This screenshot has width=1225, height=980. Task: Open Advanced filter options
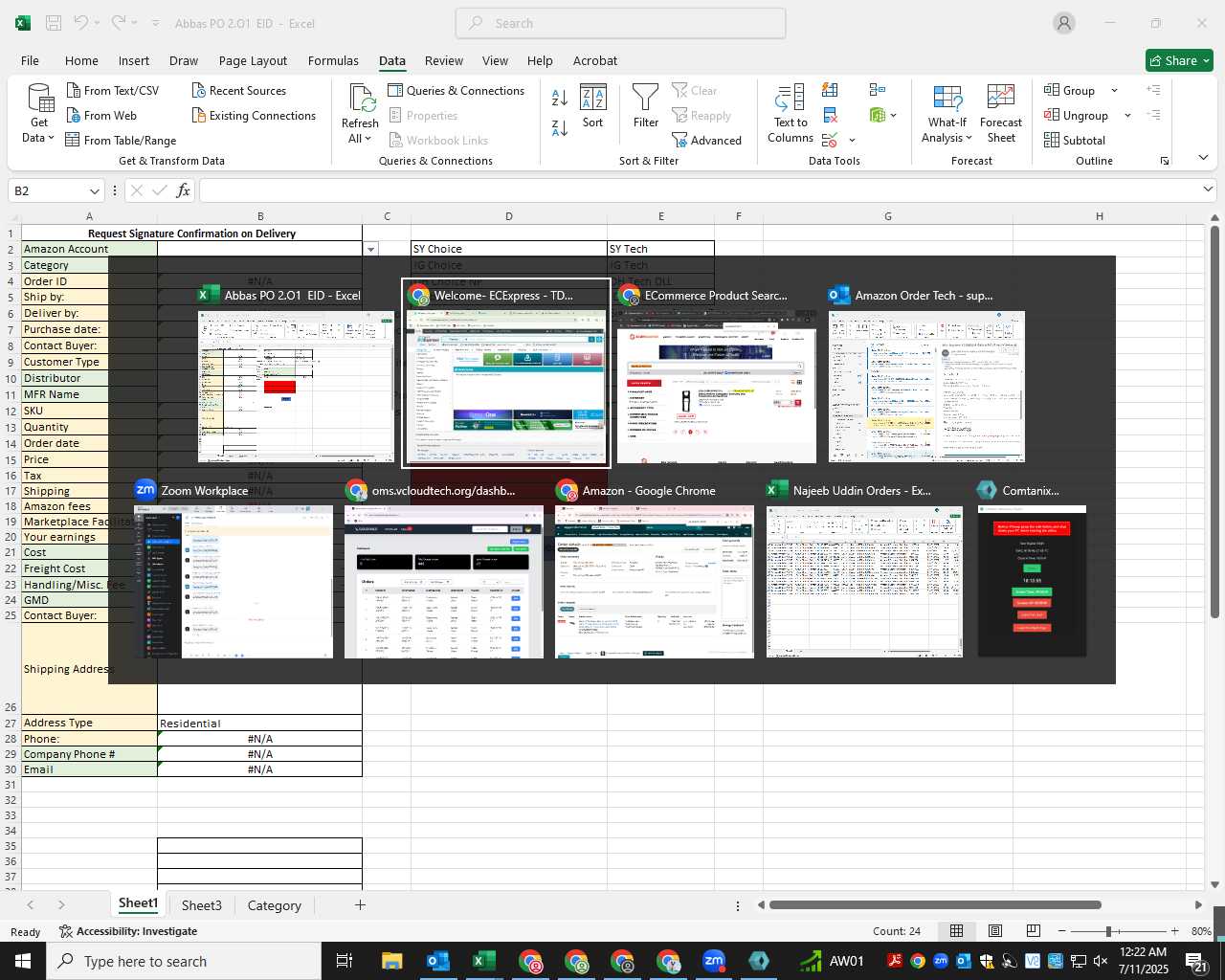coord(706,140)
